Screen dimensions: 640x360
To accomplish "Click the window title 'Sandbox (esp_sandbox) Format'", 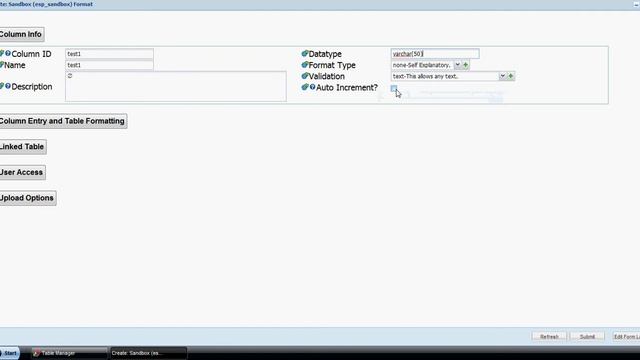I will tap(51, 4).
